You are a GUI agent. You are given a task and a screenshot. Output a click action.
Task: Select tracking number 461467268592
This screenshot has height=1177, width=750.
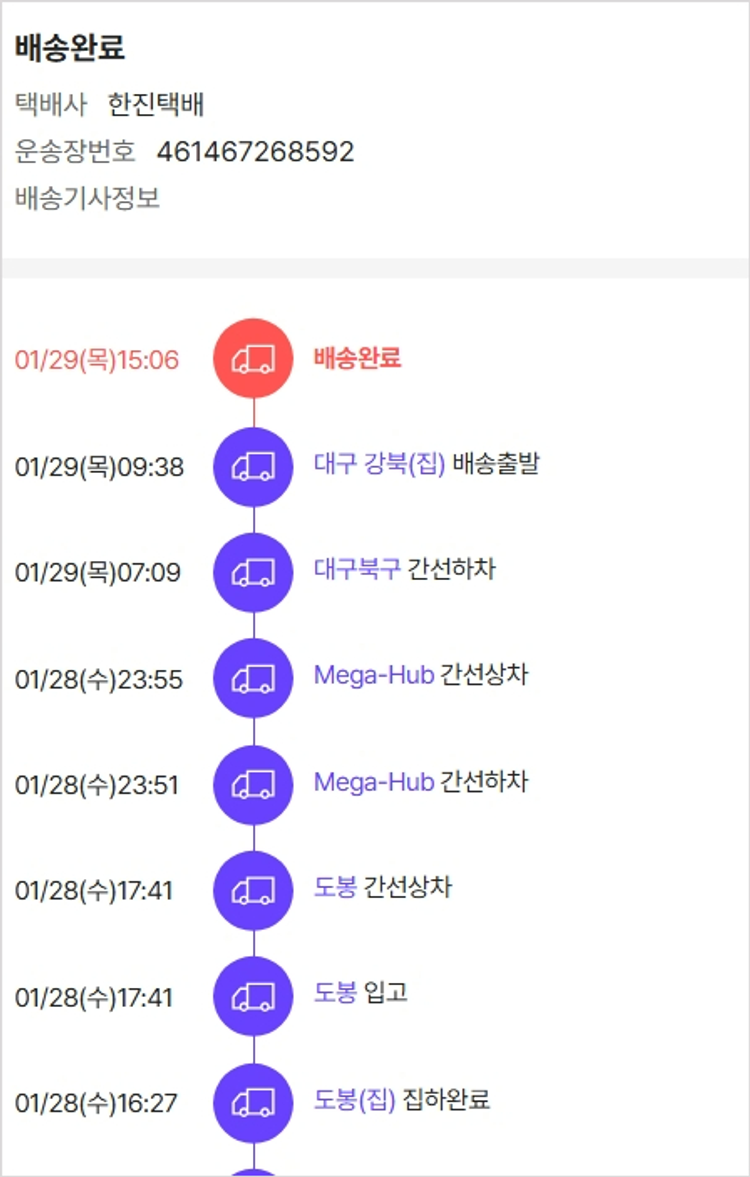click(x=255, y=152)
